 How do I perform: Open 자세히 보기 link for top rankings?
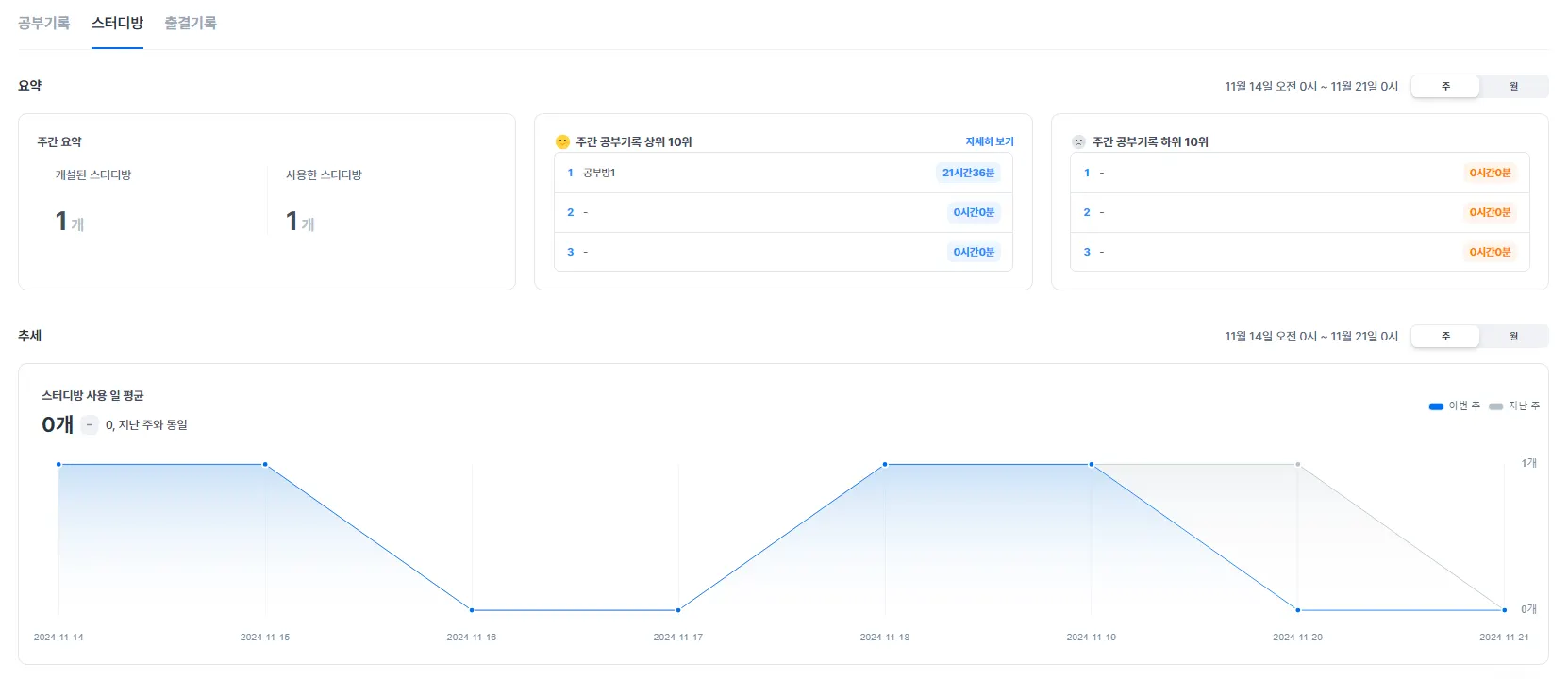[x=989, y=141]
